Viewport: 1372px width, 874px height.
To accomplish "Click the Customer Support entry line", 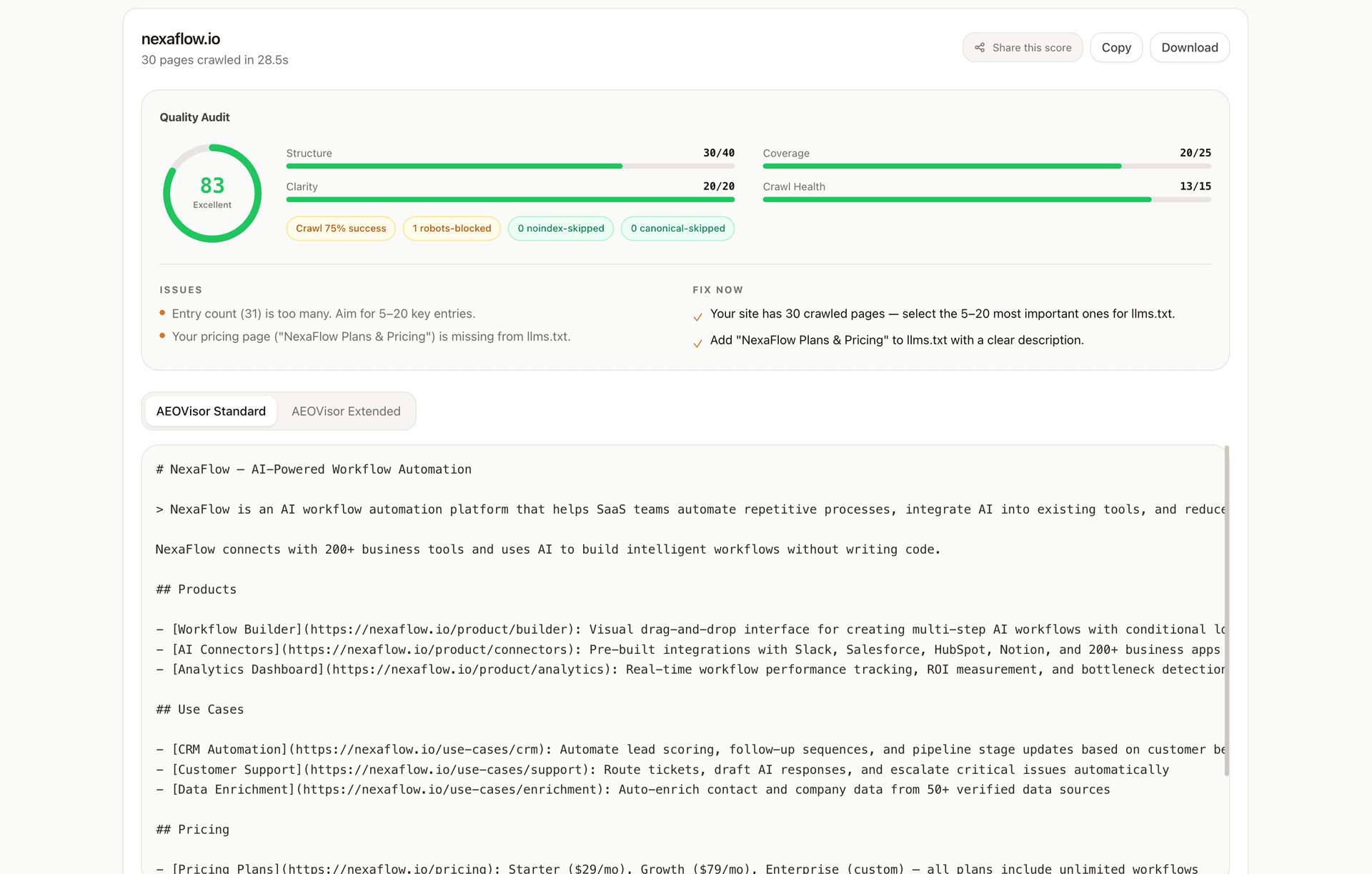I will pyautogui.click(x=662, y=770).
